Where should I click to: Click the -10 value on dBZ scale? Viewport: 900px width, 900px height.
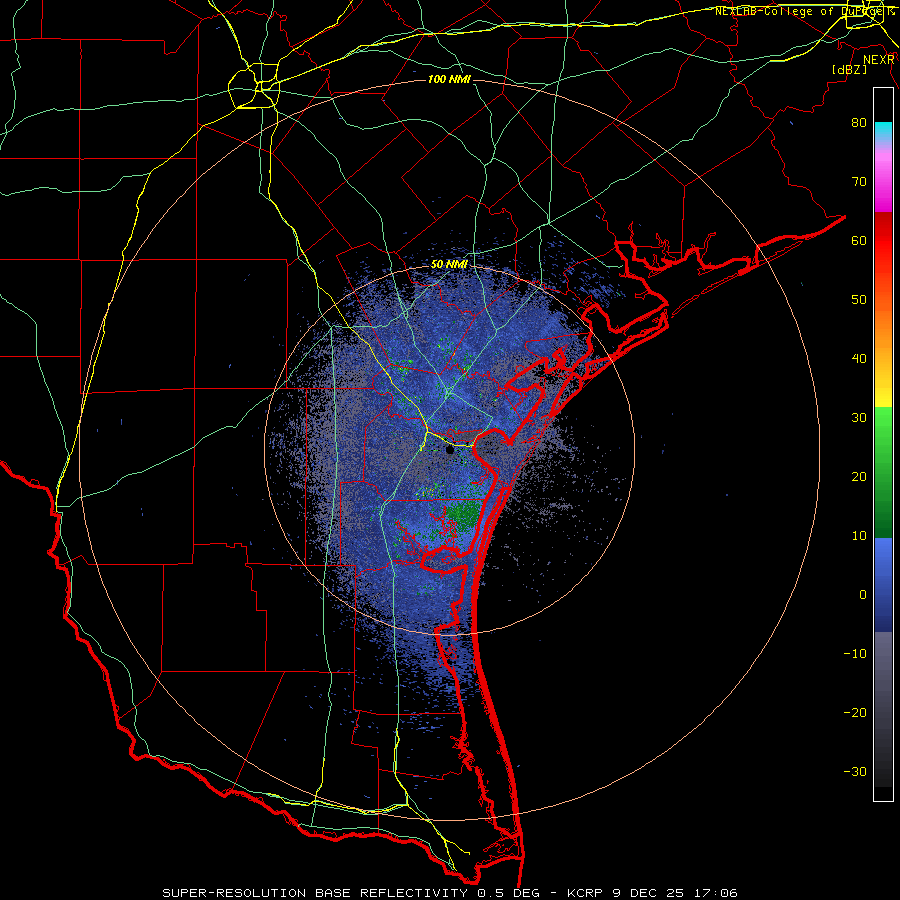point(855,654)
